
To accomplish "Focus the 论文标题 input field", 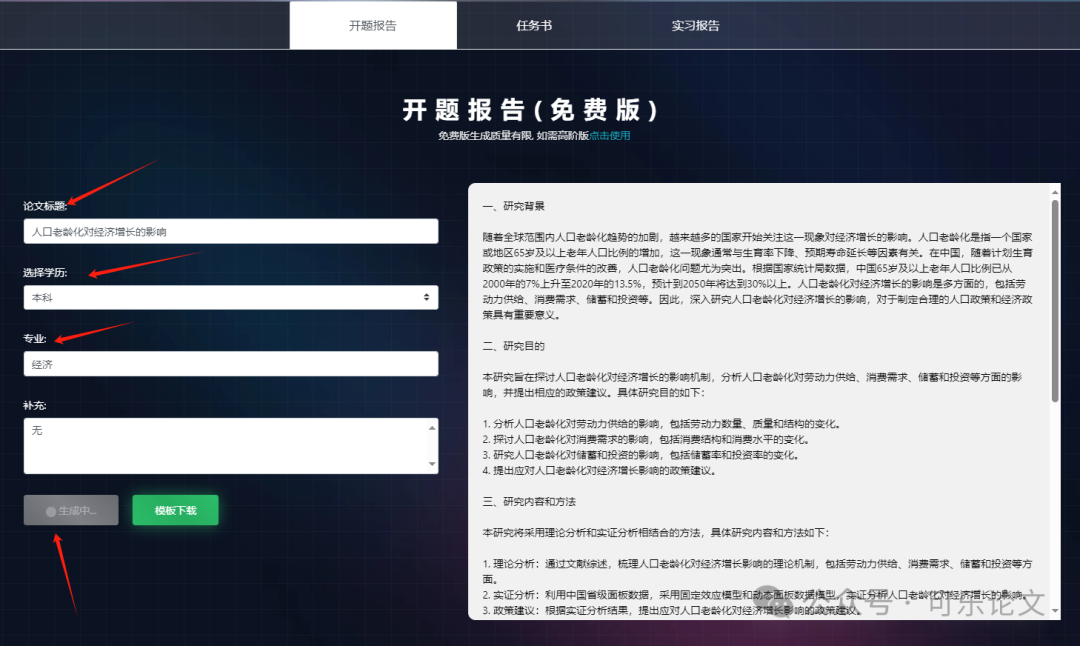I will [230, 231].
